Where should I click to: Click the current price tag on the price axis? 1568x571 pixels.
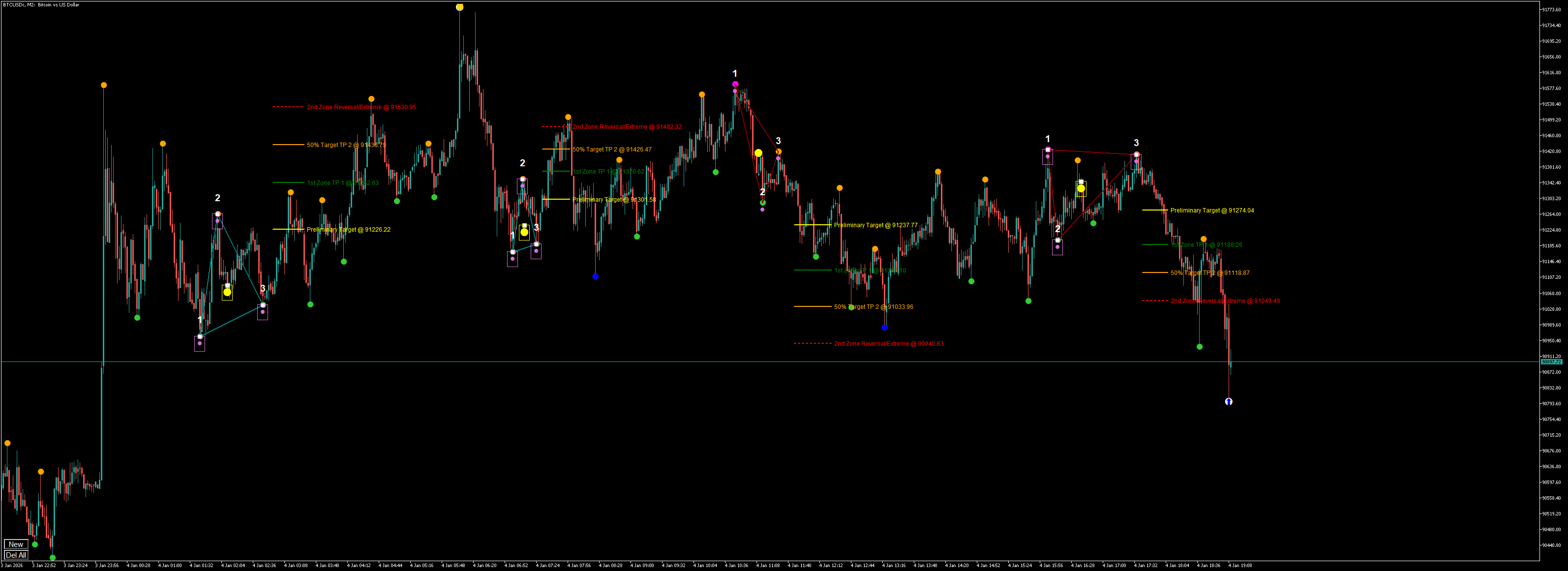tap(1551, 362)
